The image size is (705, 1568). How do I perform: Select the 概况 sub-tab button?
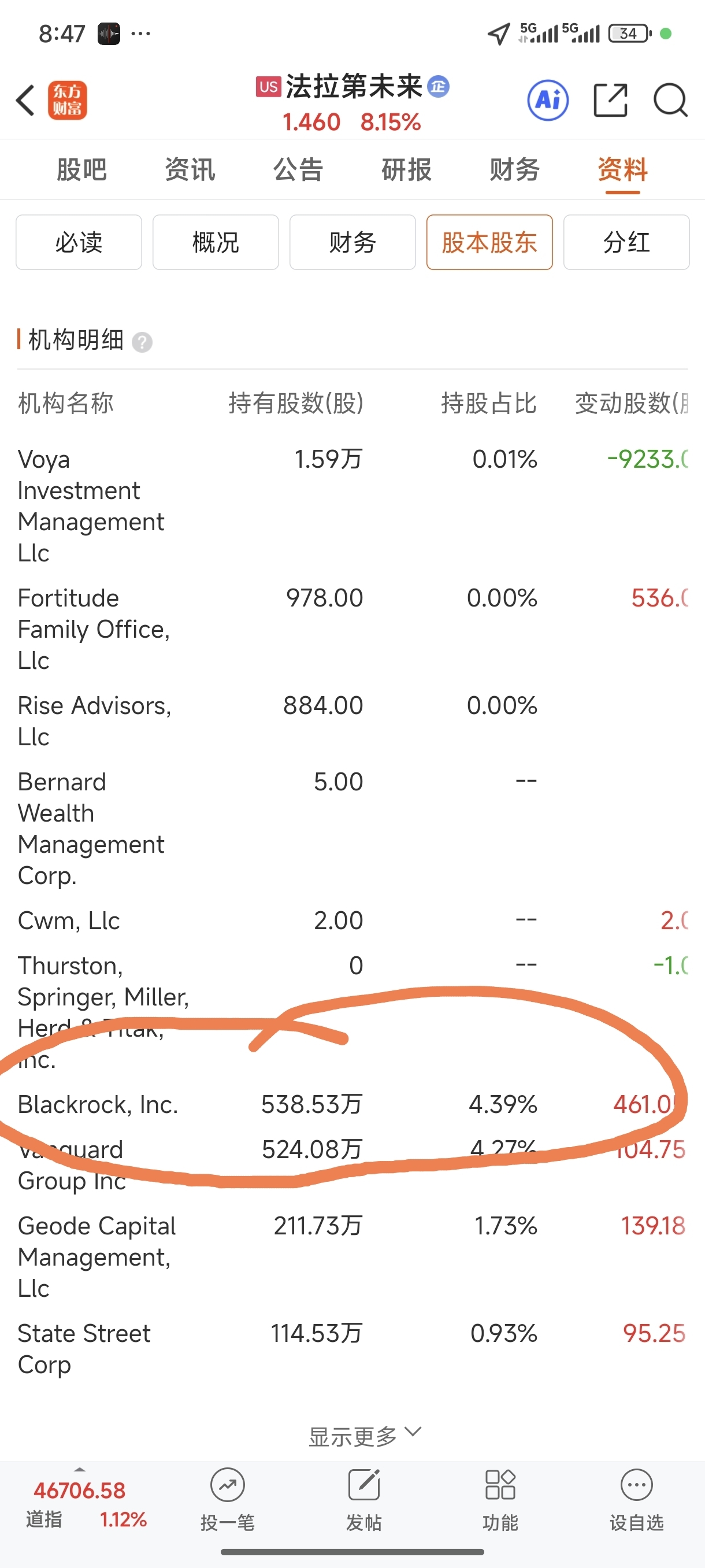tap(216, 242)
